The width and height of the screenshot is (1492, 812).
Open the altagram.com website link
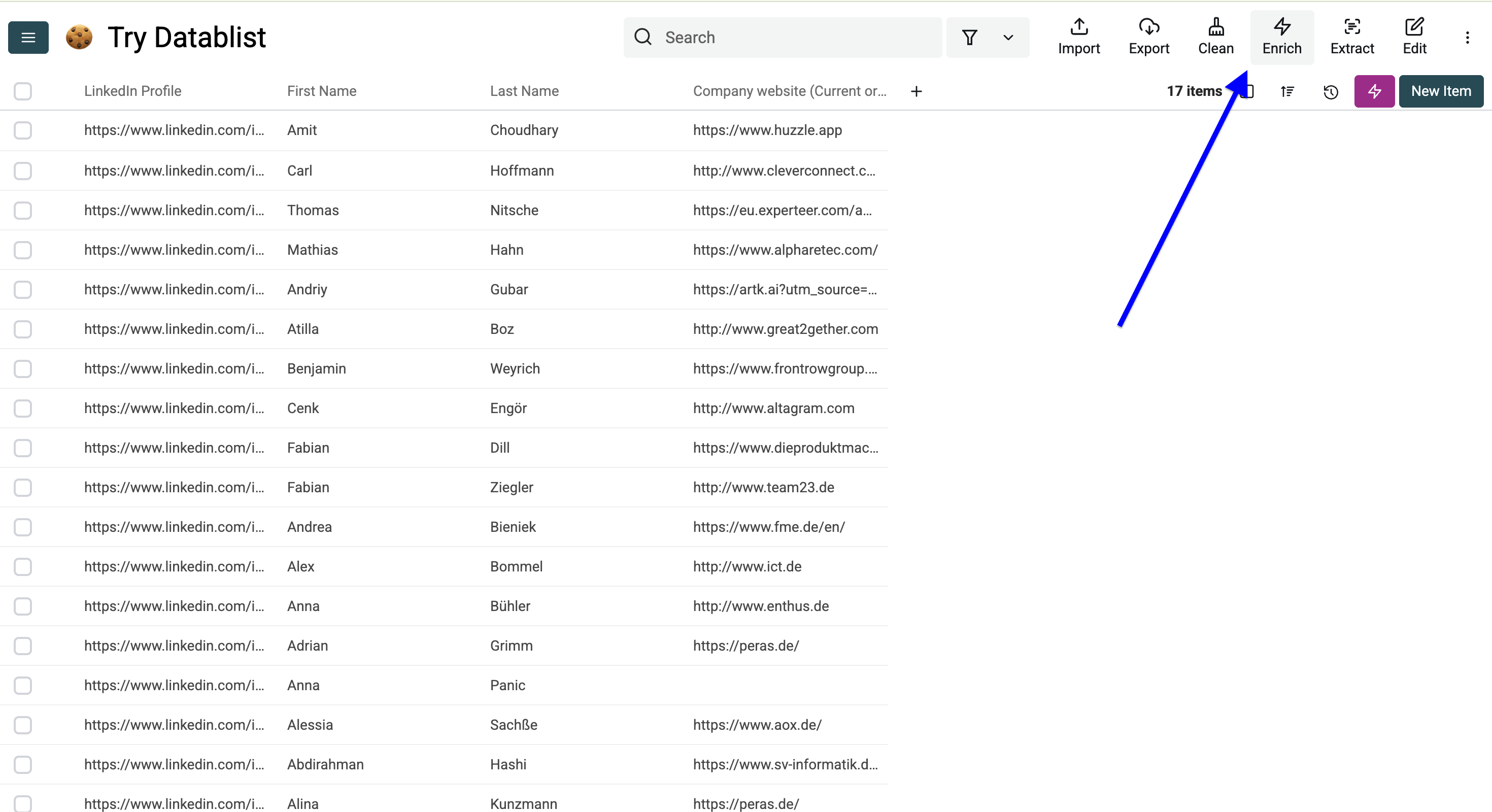[x=774, y=409]
